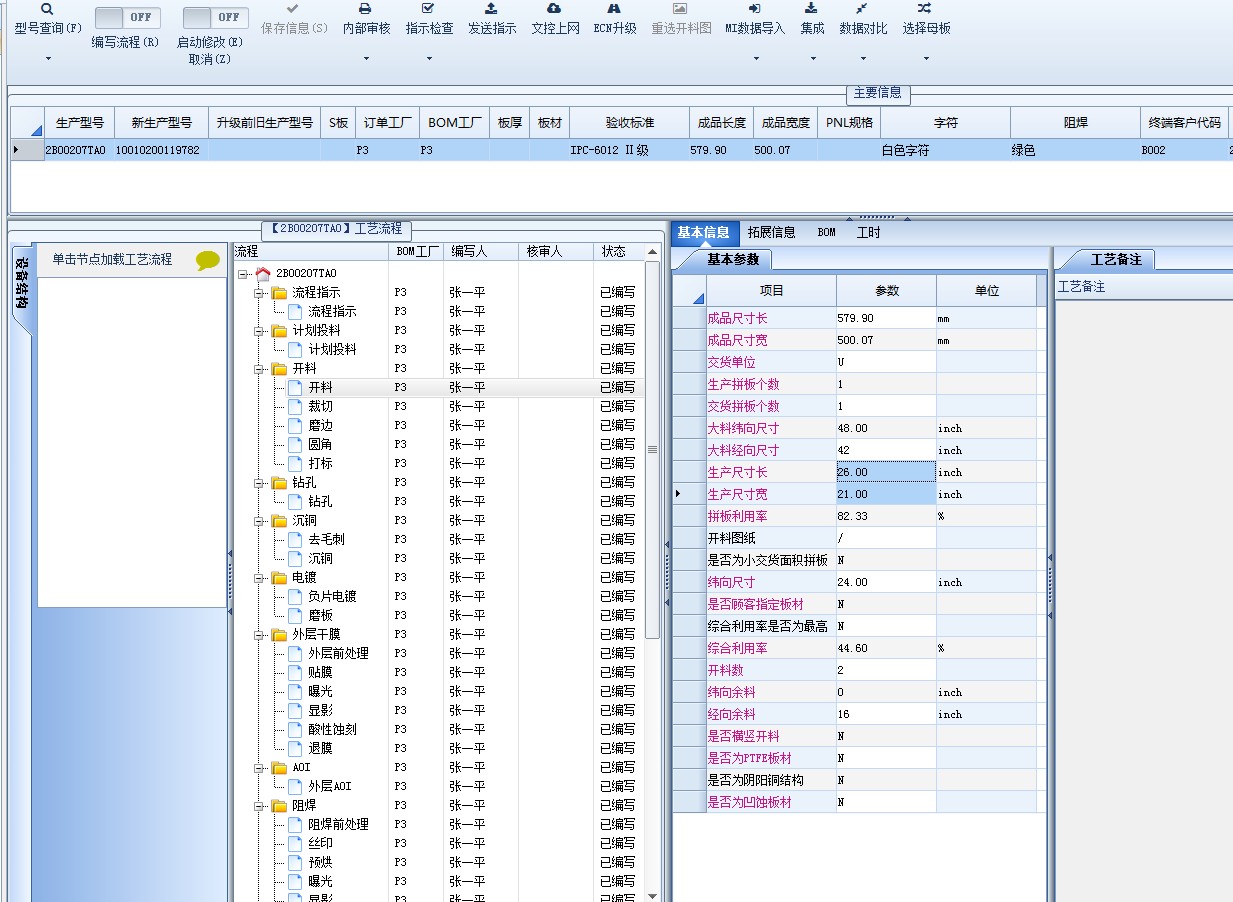The height and width of the screenshot is (902, 1233).
Task: Click the 发送指示 upload icon
Action: 491,8
